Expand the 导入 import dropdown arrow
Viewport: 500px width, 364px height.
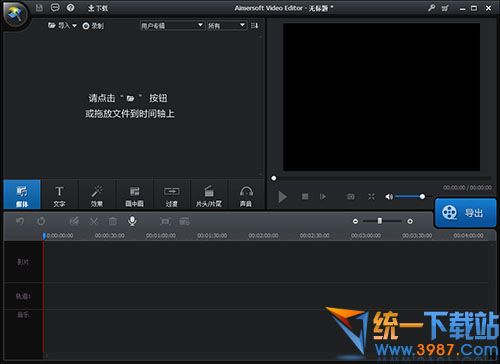click(74, 26)
